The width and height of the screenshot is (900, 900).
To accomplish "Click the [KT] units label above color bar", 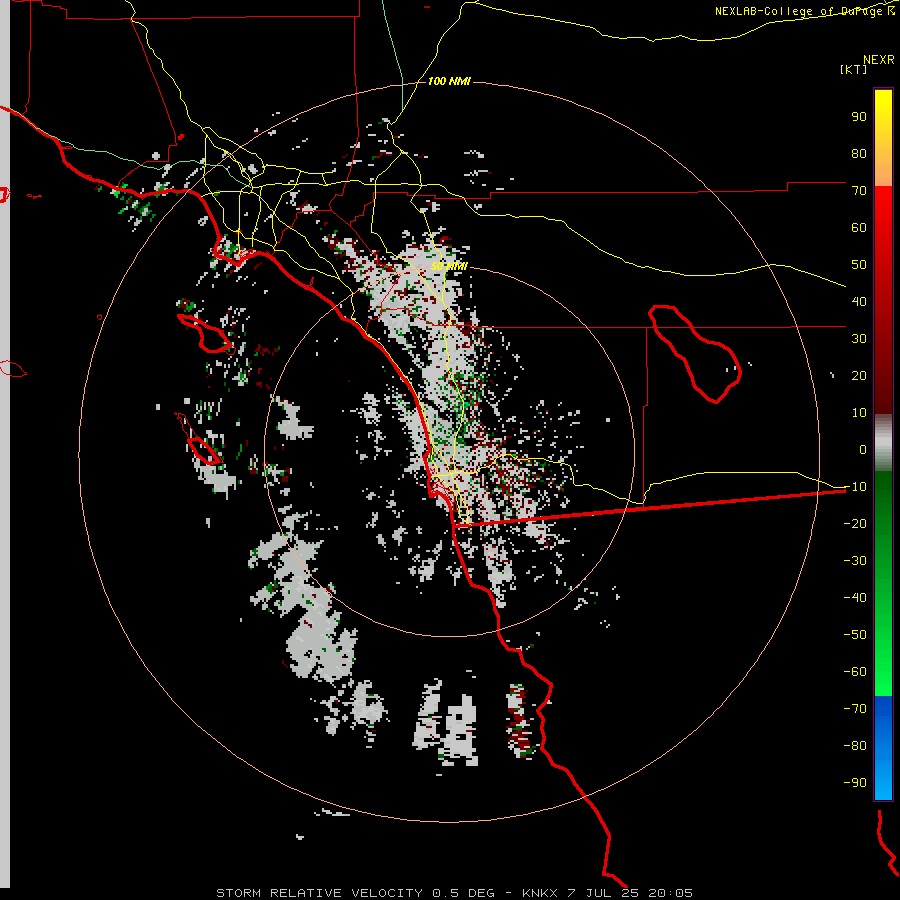I will pyautogui.click(x=853, y=69).
